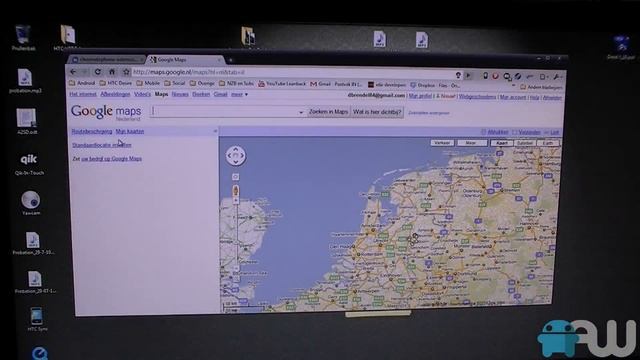Expand the 'meer' Google services menu
640x360 pixels.
pos(239,94)
